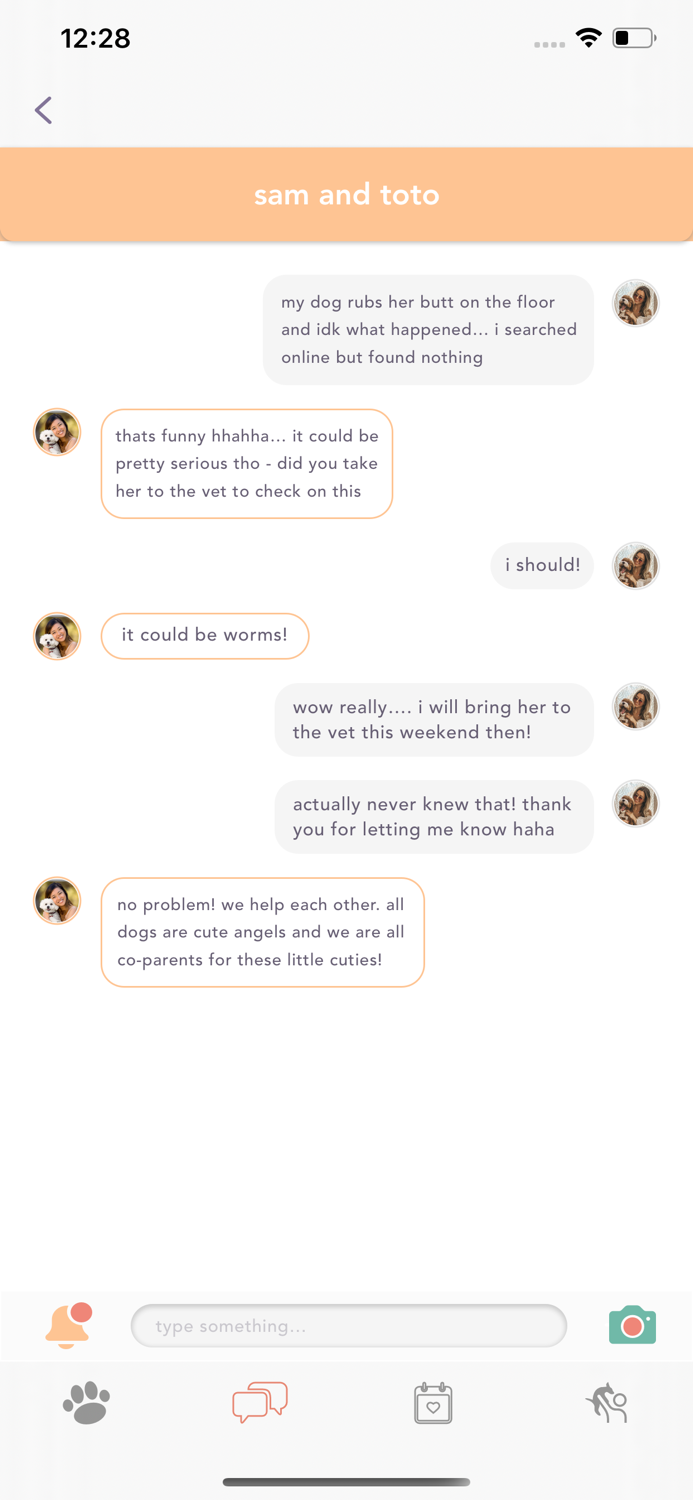Tap avatar beside 'actually never knew that' message
693x1500 pixels.
(x=635, y=804)
